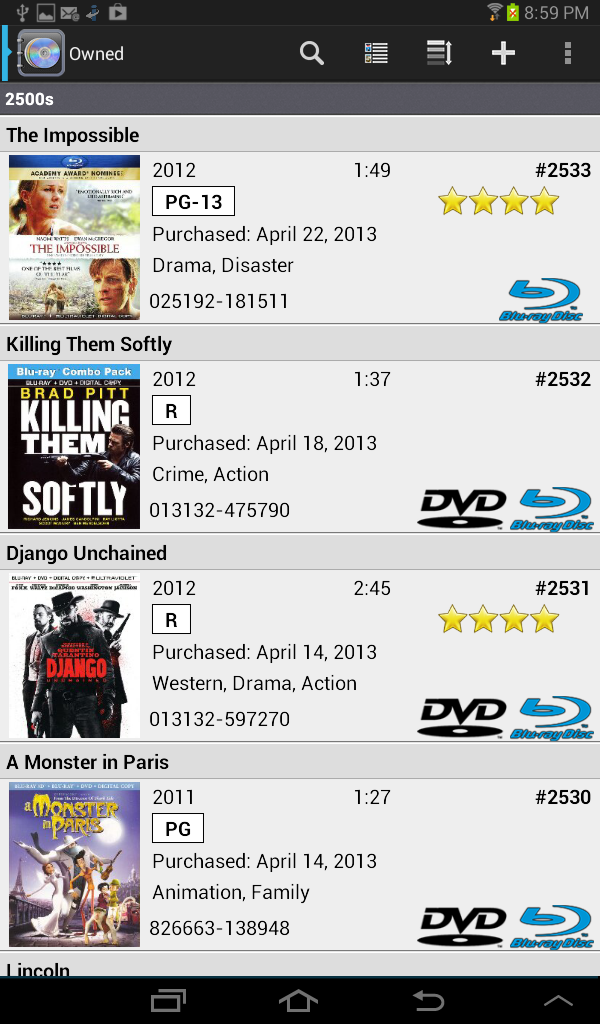Open the recent apps button

[x=168, y=1000]
